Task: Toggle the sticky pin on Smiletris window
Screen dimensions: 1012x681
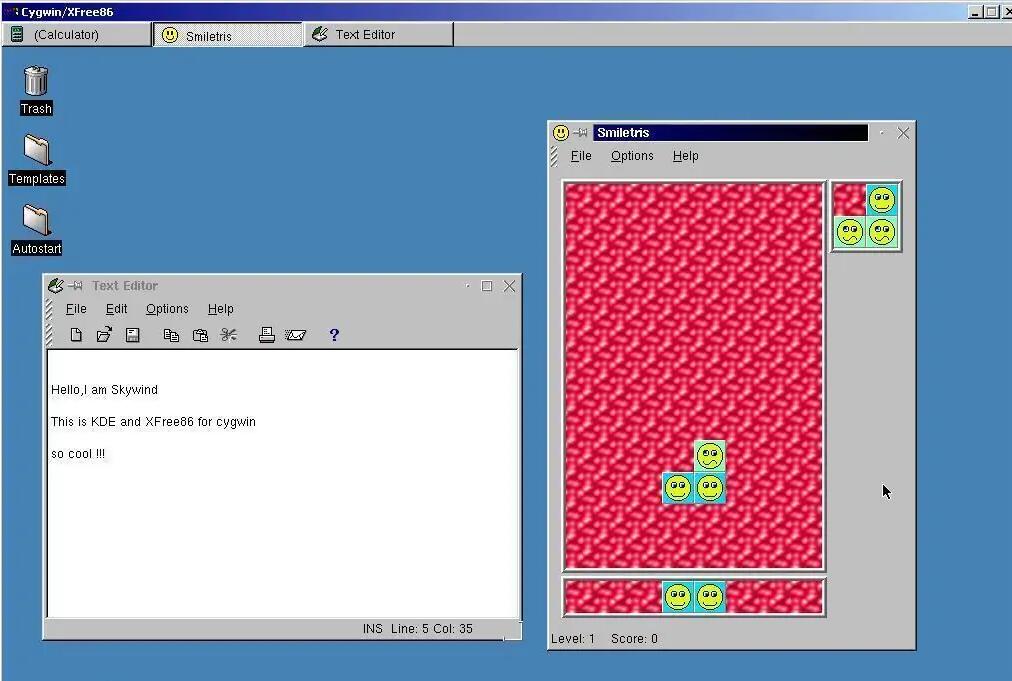Action: [580, 133]
